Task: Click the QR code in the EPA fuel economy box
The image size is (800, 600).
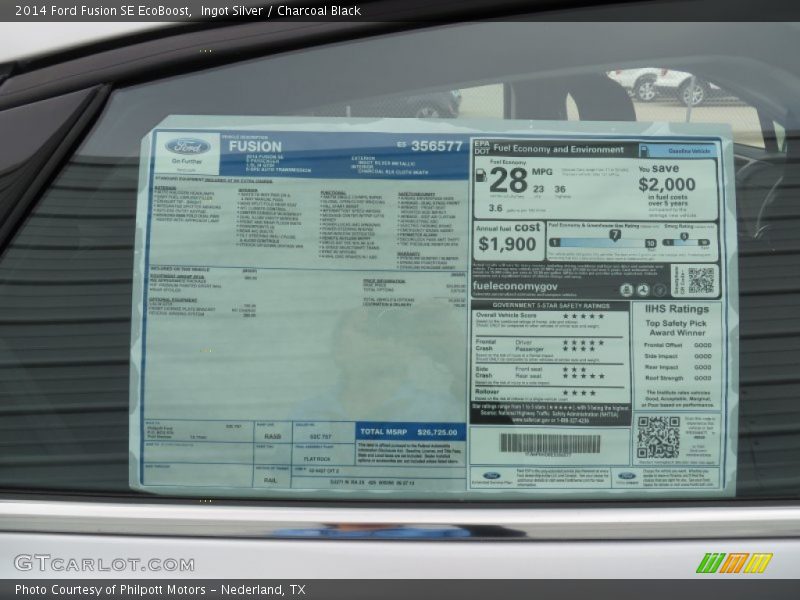Action: (x=701, y=281)
